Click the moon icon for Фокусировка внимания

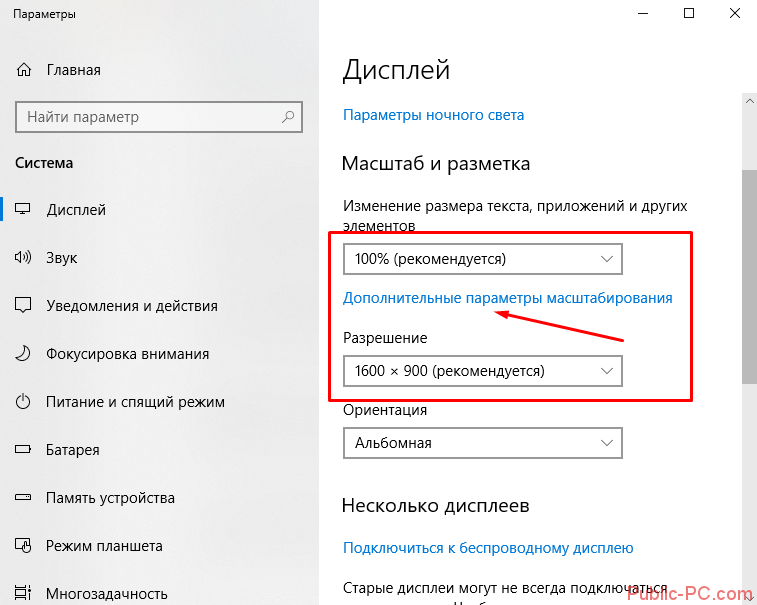click(23, 353)
